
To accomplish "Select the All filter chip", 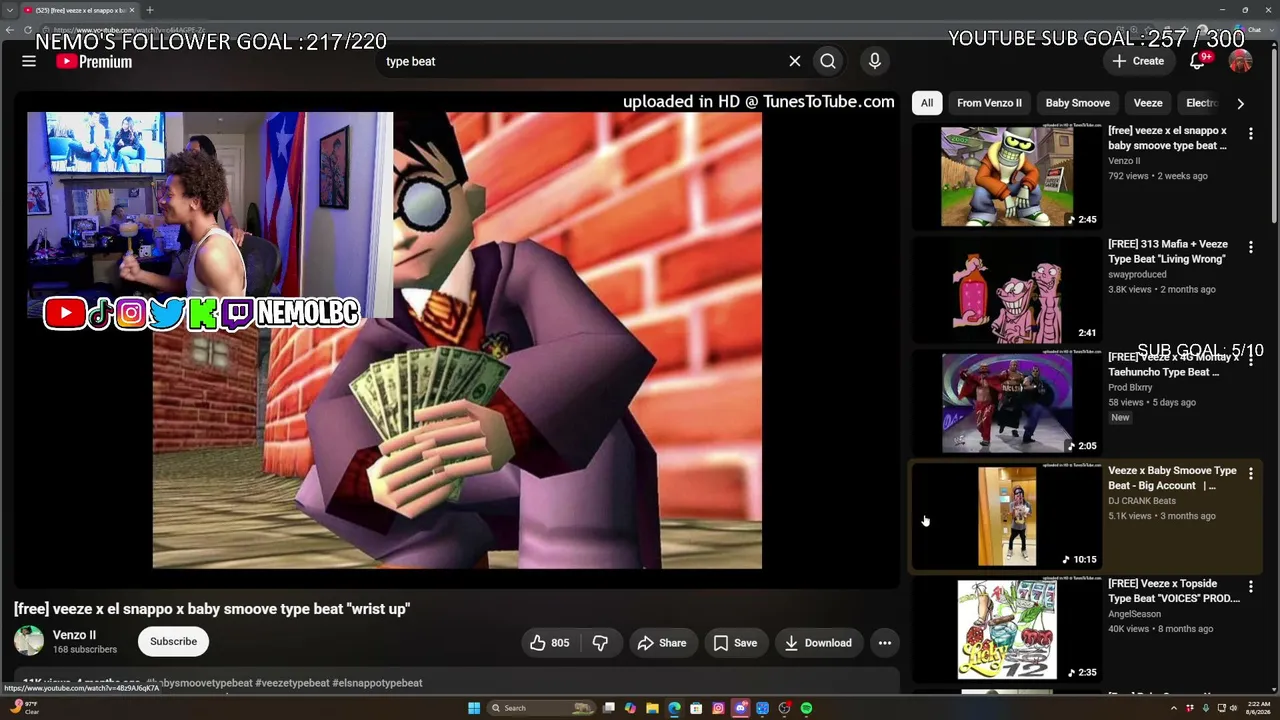I will (x=927, y=103).
